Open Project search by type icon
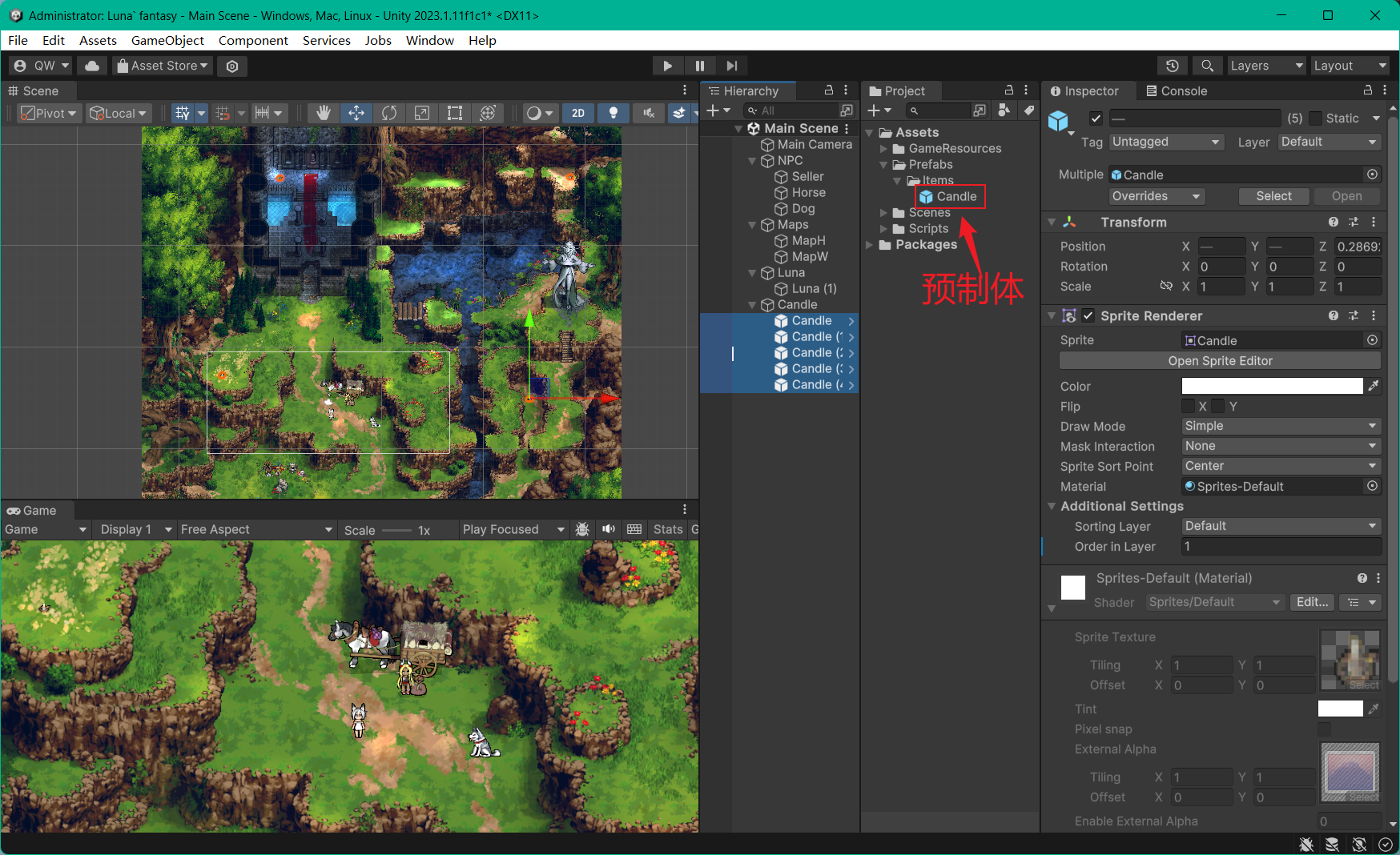1400x855 pixels. coord(1004,110)
